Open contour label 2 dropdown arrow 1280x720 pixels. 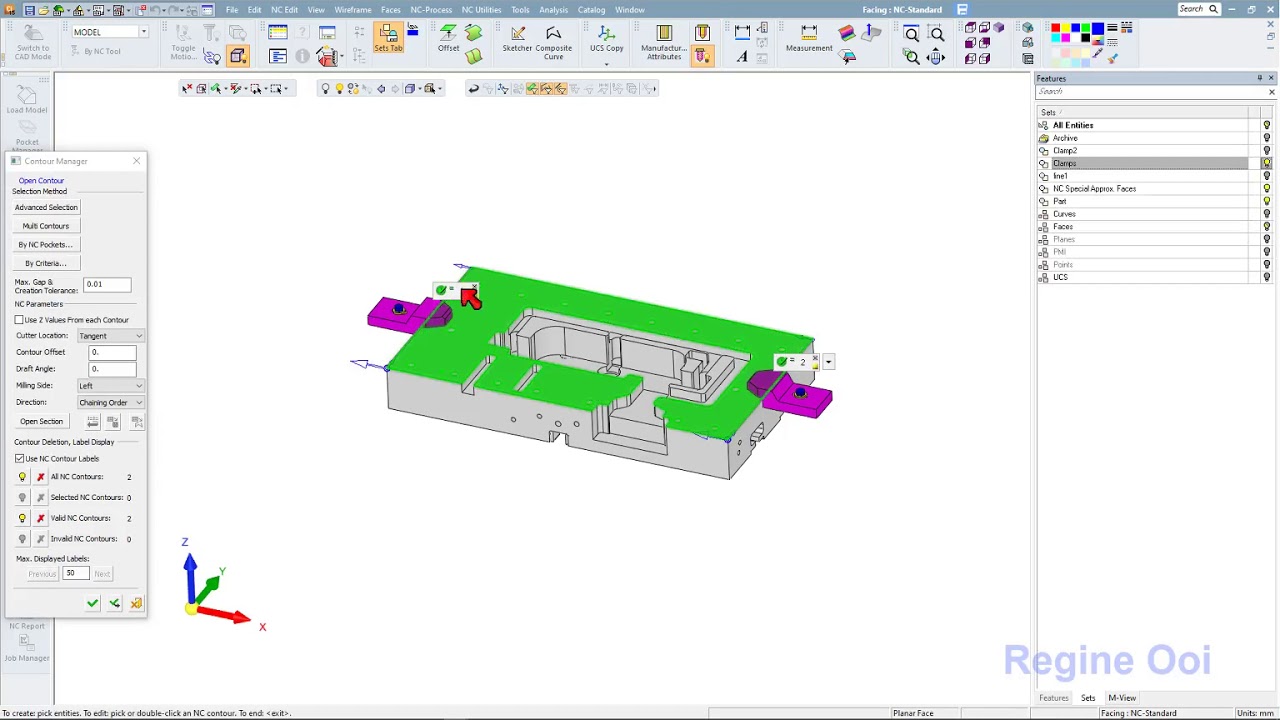[x=828, y=362]
